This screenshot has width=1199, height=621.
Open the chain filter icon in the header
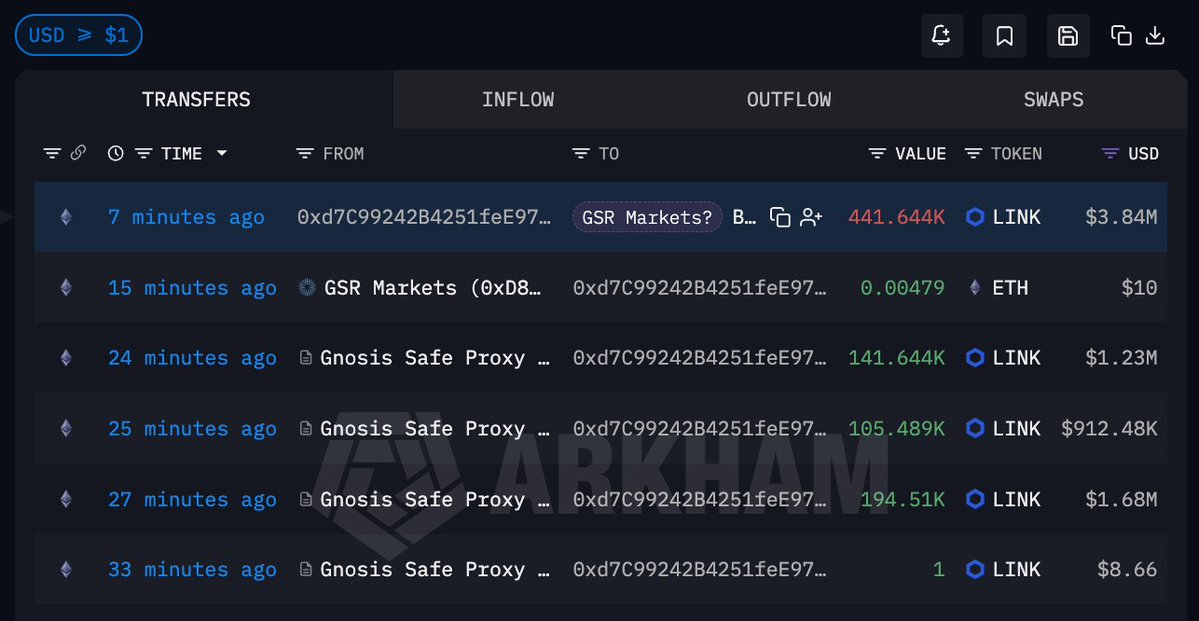tap(52, 154)
